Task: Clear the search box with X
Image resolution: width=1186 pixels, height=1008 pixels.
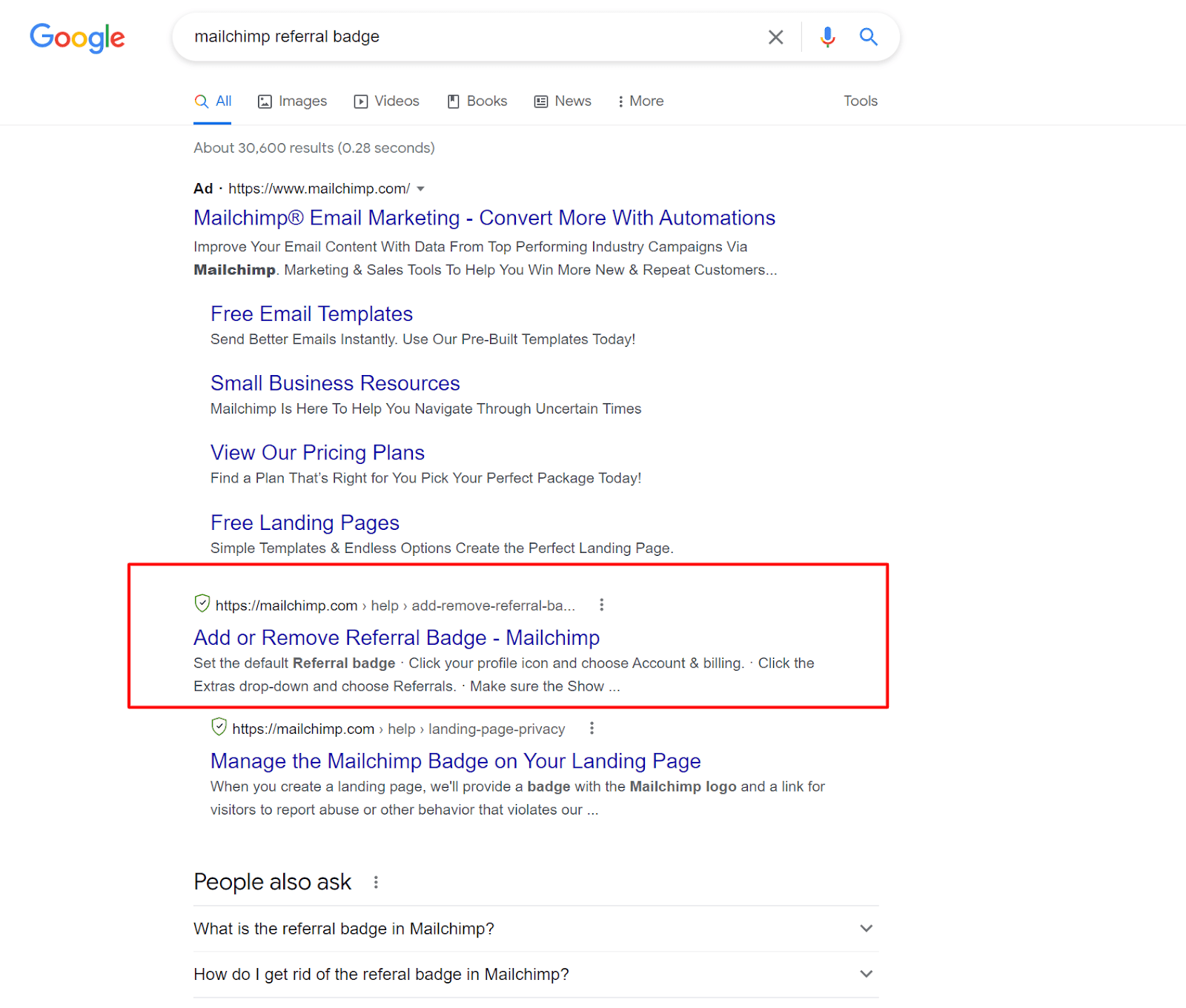Action: [x=775, y=37]
